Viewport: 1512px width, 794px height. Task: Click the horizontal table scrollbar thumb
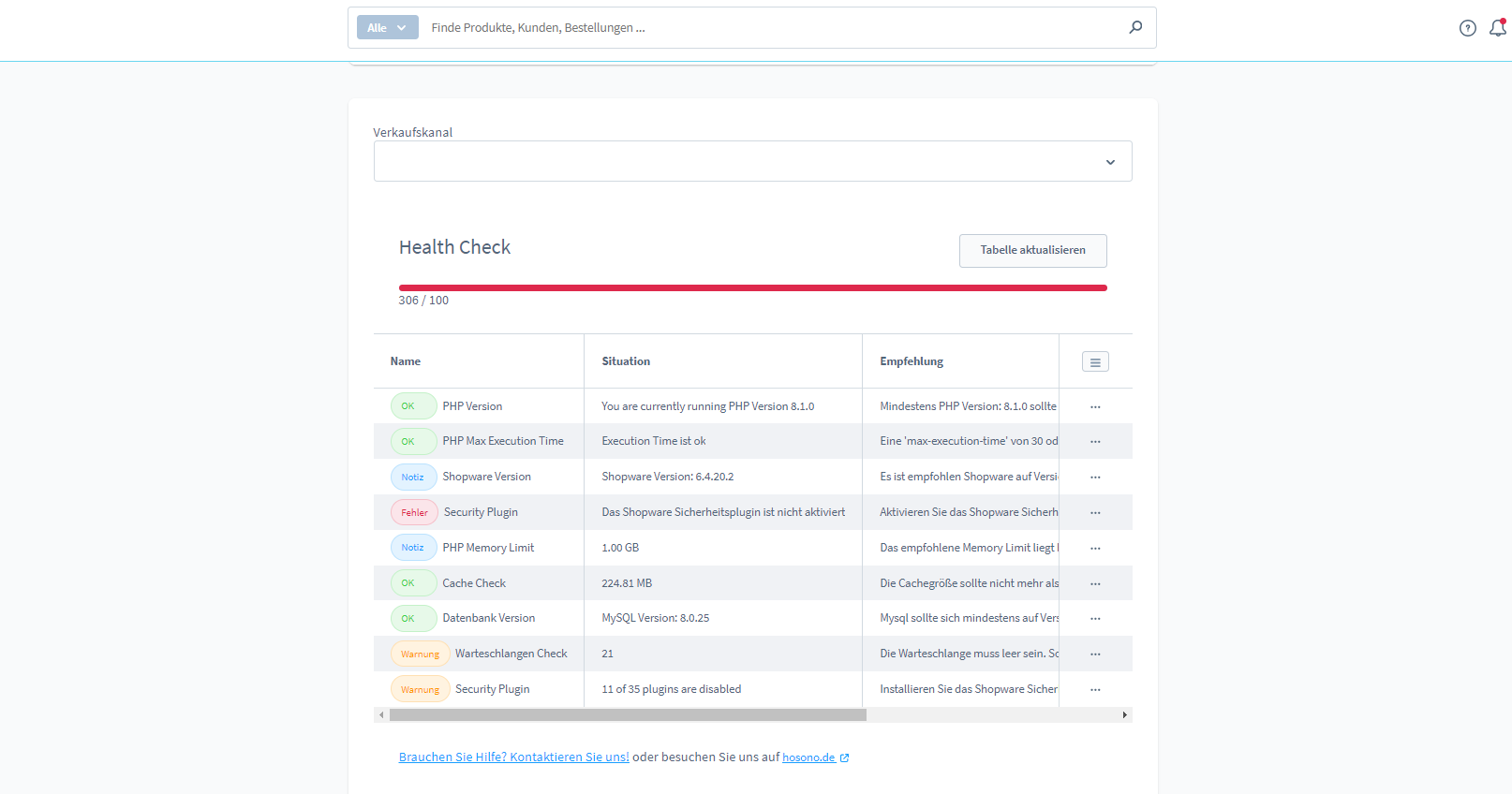pos(628,715)
